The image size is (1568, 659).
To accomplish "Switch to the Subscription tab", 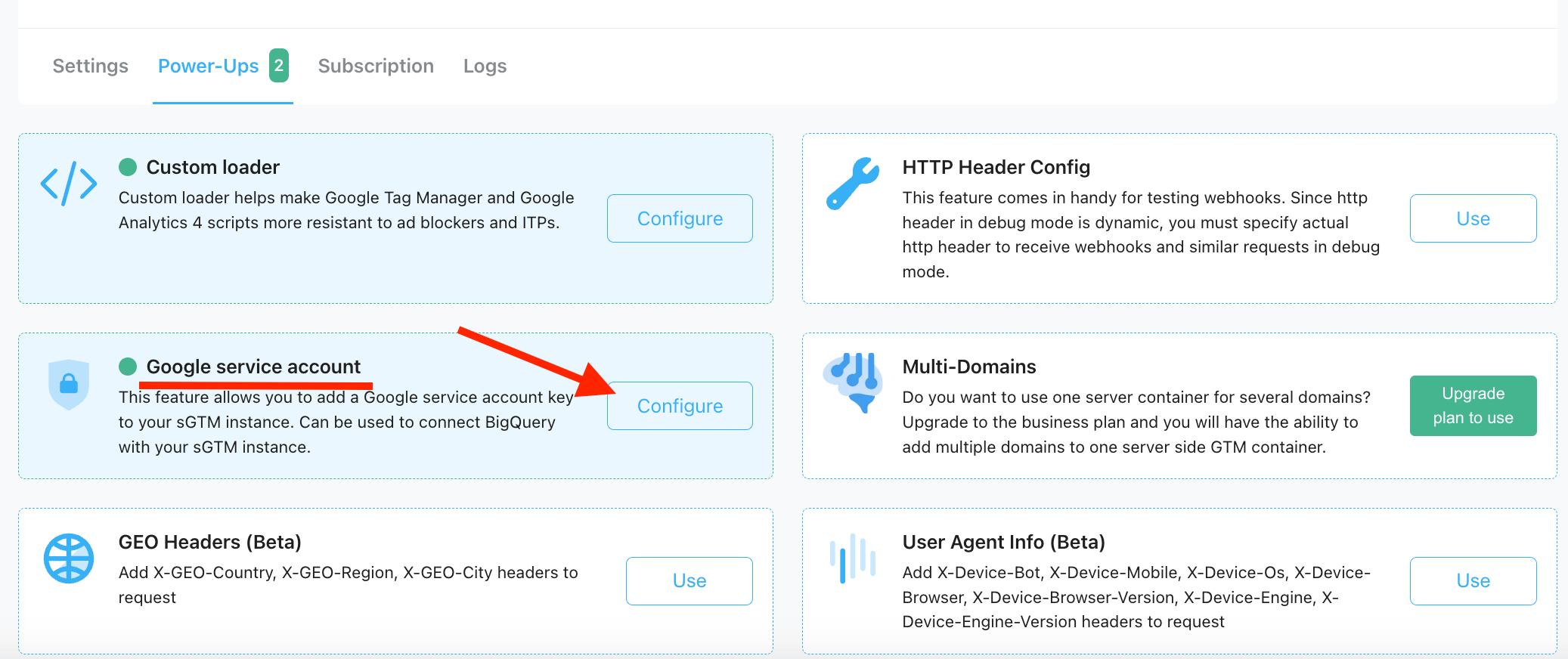I will tap(376, 66).
